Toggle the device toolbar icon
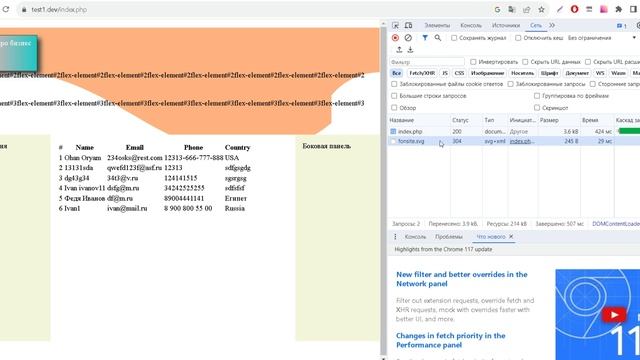The height and width of the screenshot is (360, 640). (x=408, y=25)
